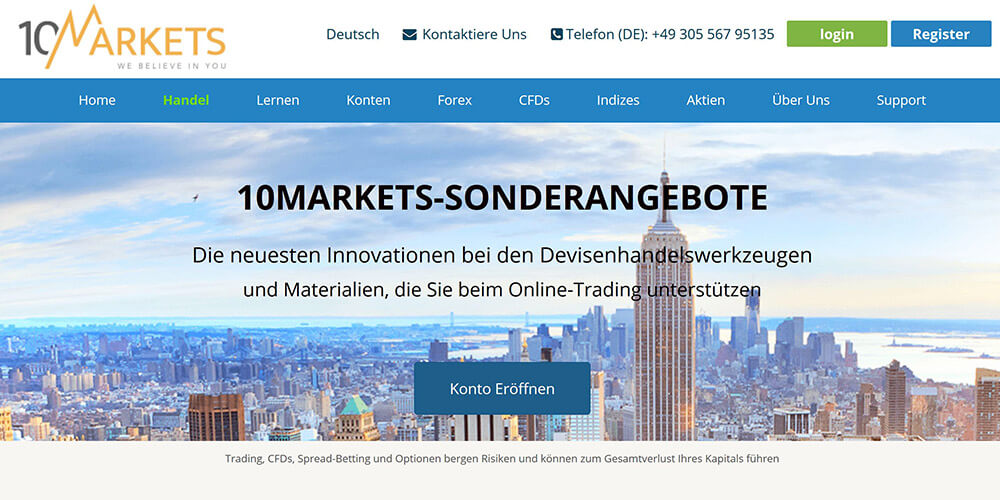
Task: Click the 10Markets logo
Action: click(x=122, y=37)
